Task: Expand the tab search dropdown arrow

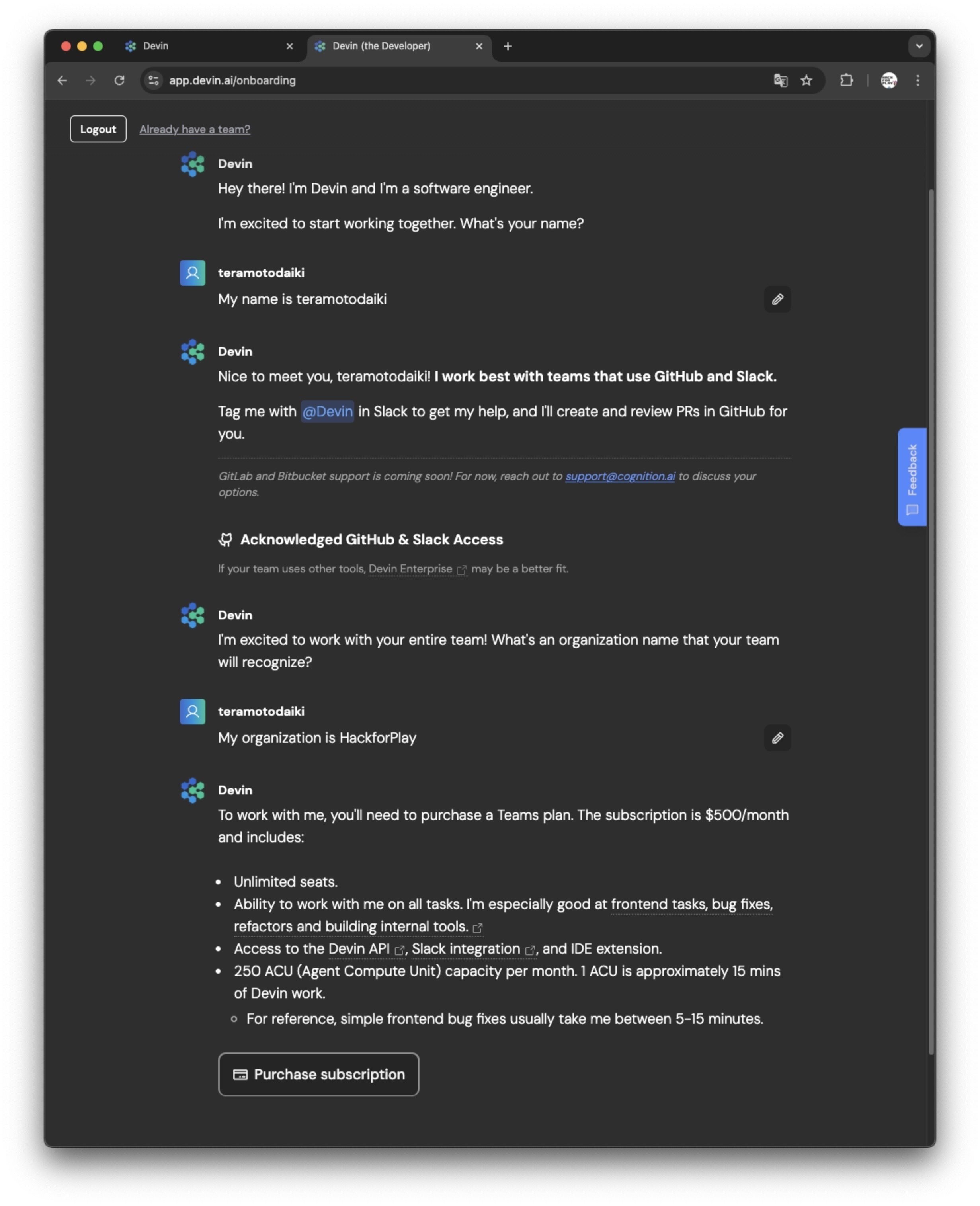Action: pos(918,46)
